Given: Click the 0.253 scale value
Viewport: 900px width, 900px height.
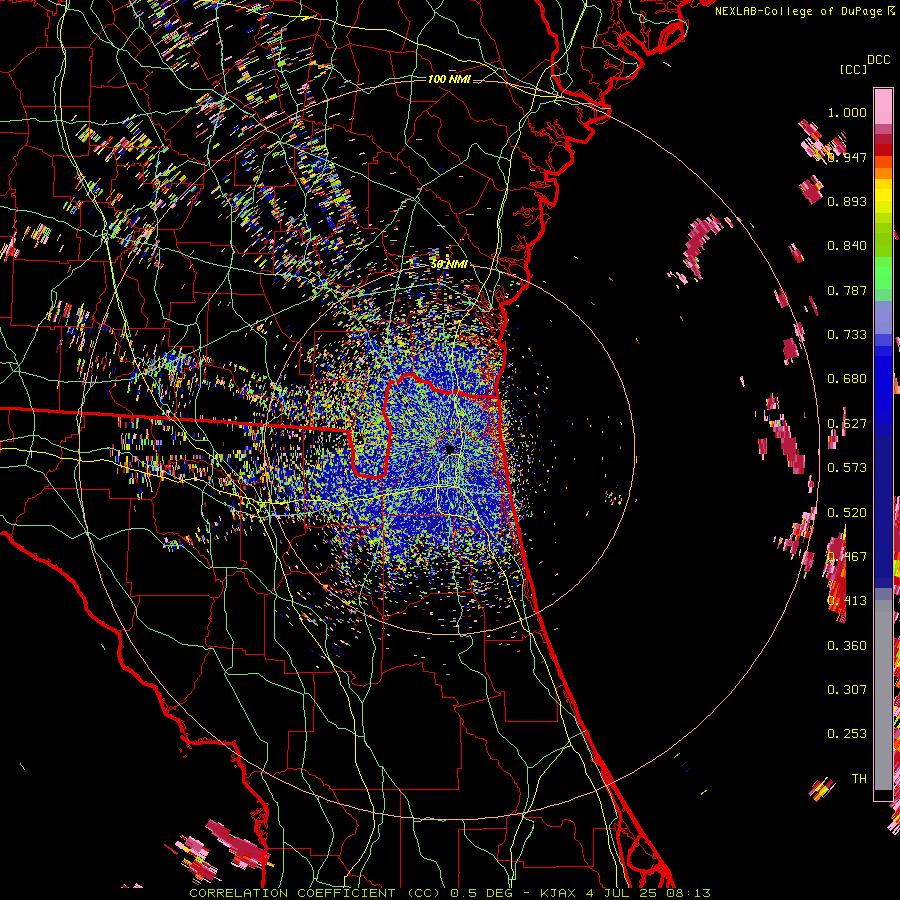Looking at the screenshot, I should (x=847, y=734).
